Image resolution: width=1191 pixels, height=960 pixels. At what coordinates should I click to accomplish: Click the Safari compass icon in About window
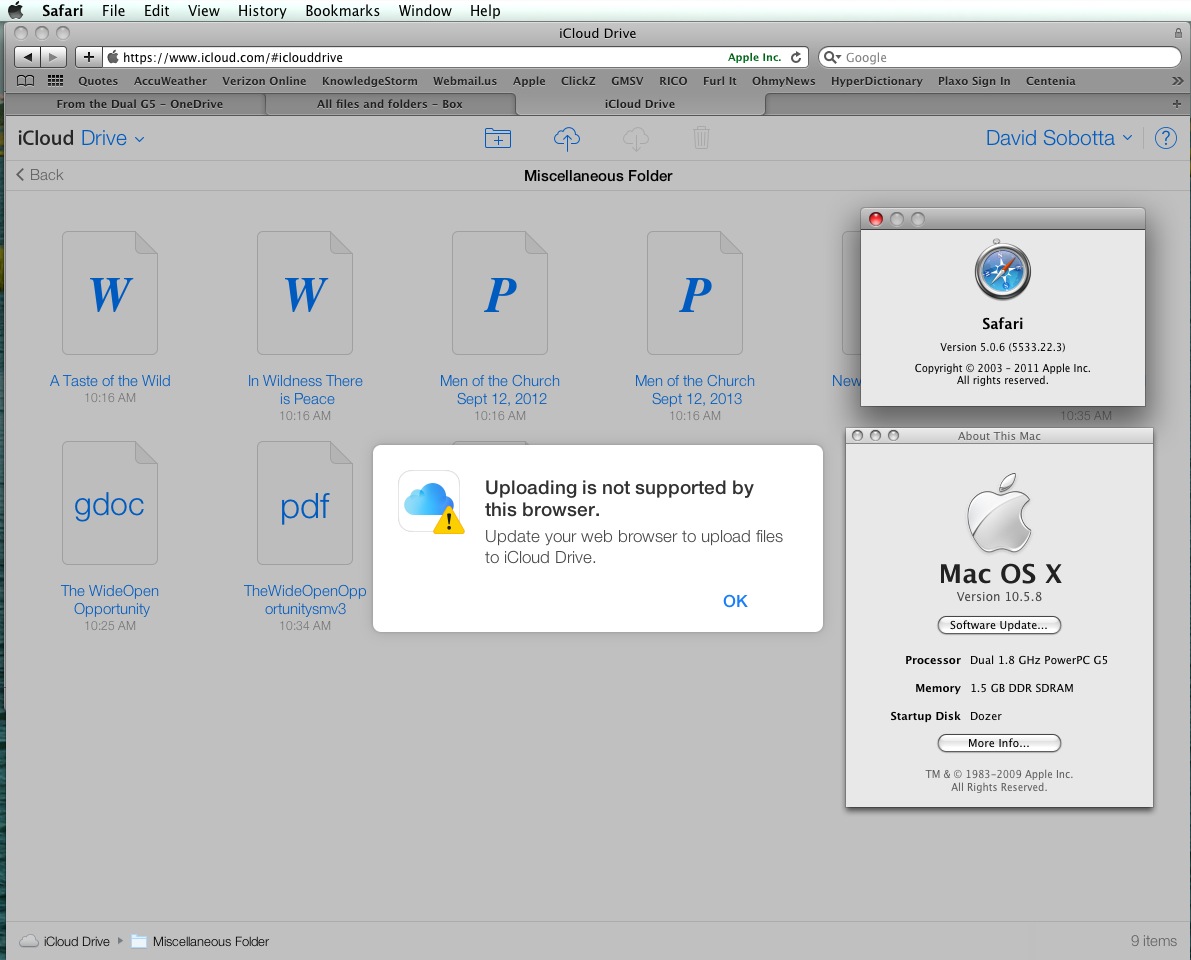tap(1002, 270)
